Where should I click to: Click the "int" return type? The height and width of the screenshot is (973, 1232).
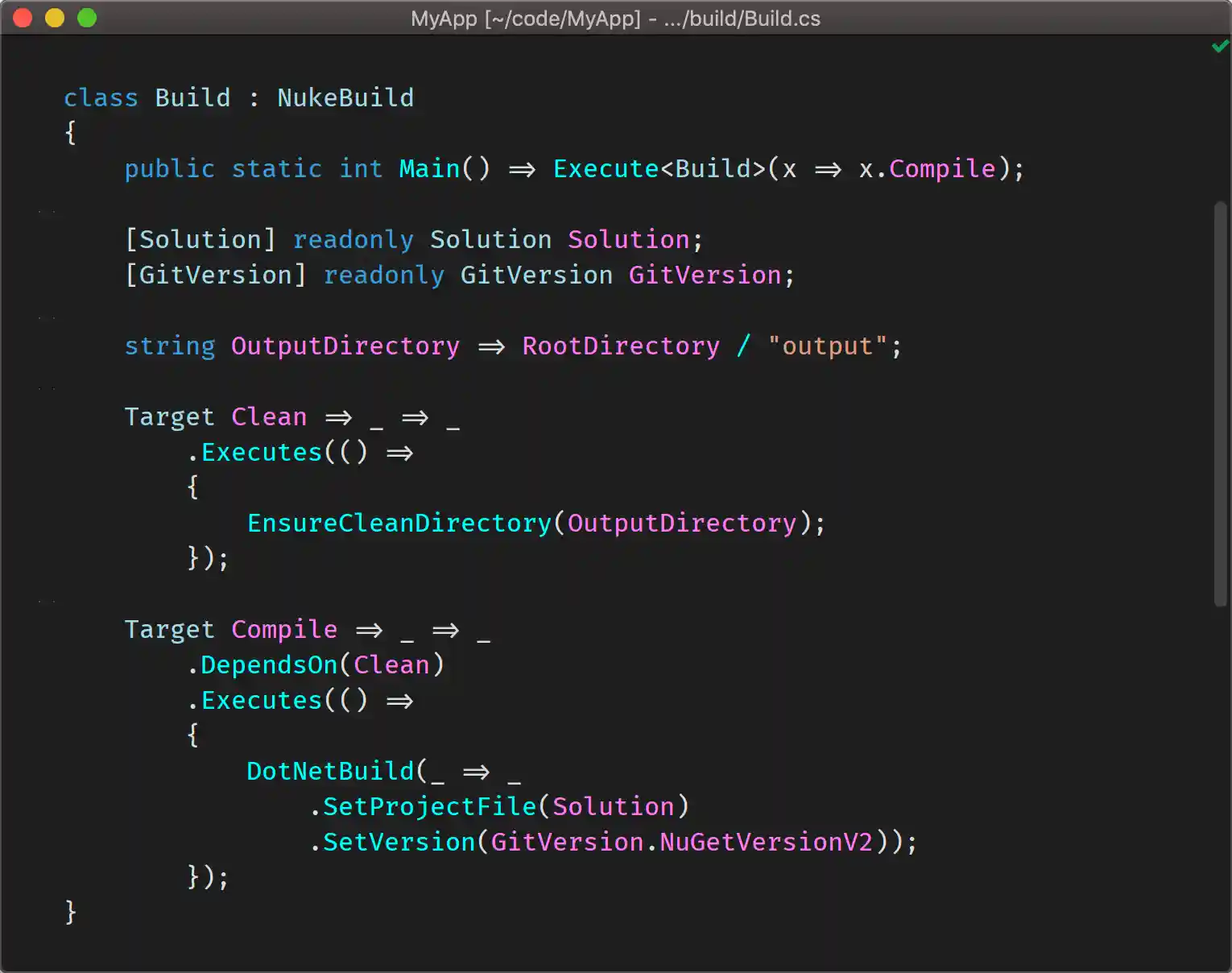[x=361, y=169]
